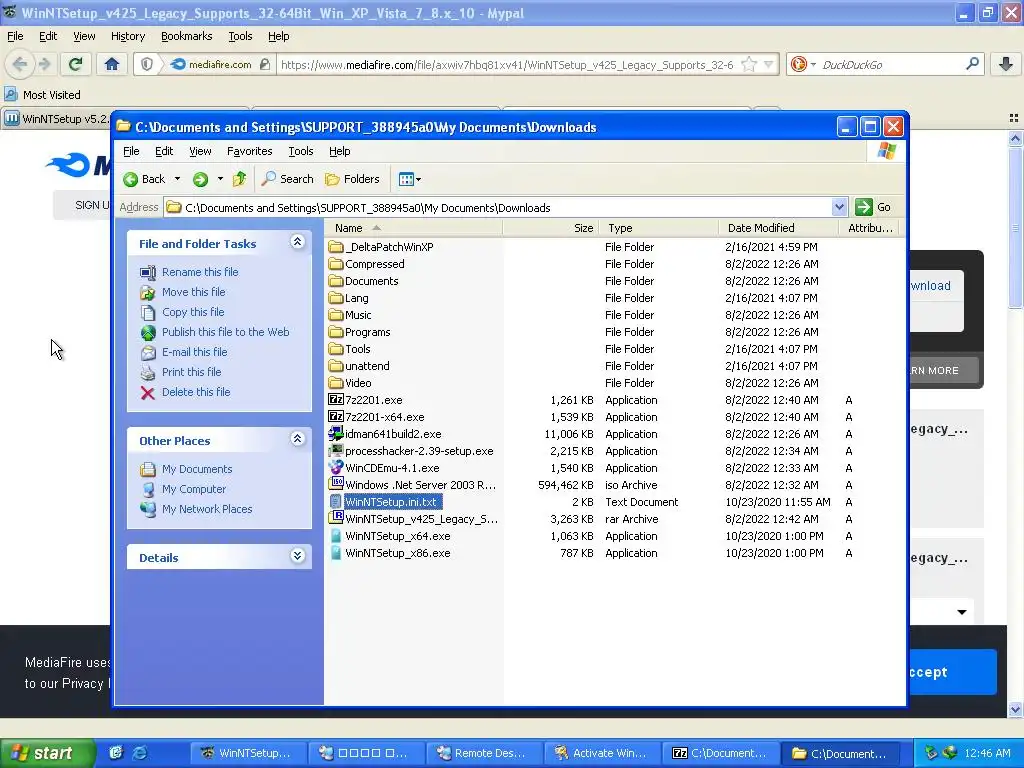Select WinNTSetup_v425_Legacy rar archive icon

(x=336, y=519)
